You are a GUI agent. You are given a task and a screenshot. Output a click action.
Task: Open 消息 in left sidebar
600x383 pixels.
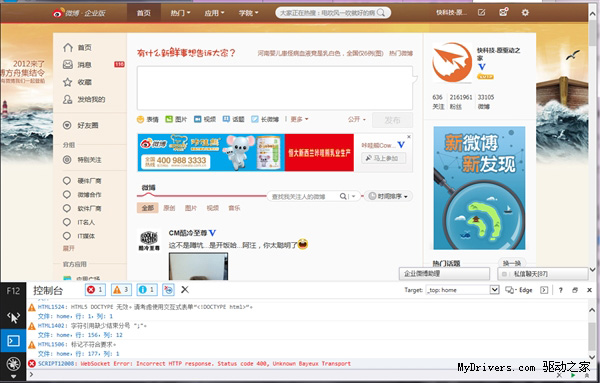click(78, 65)
